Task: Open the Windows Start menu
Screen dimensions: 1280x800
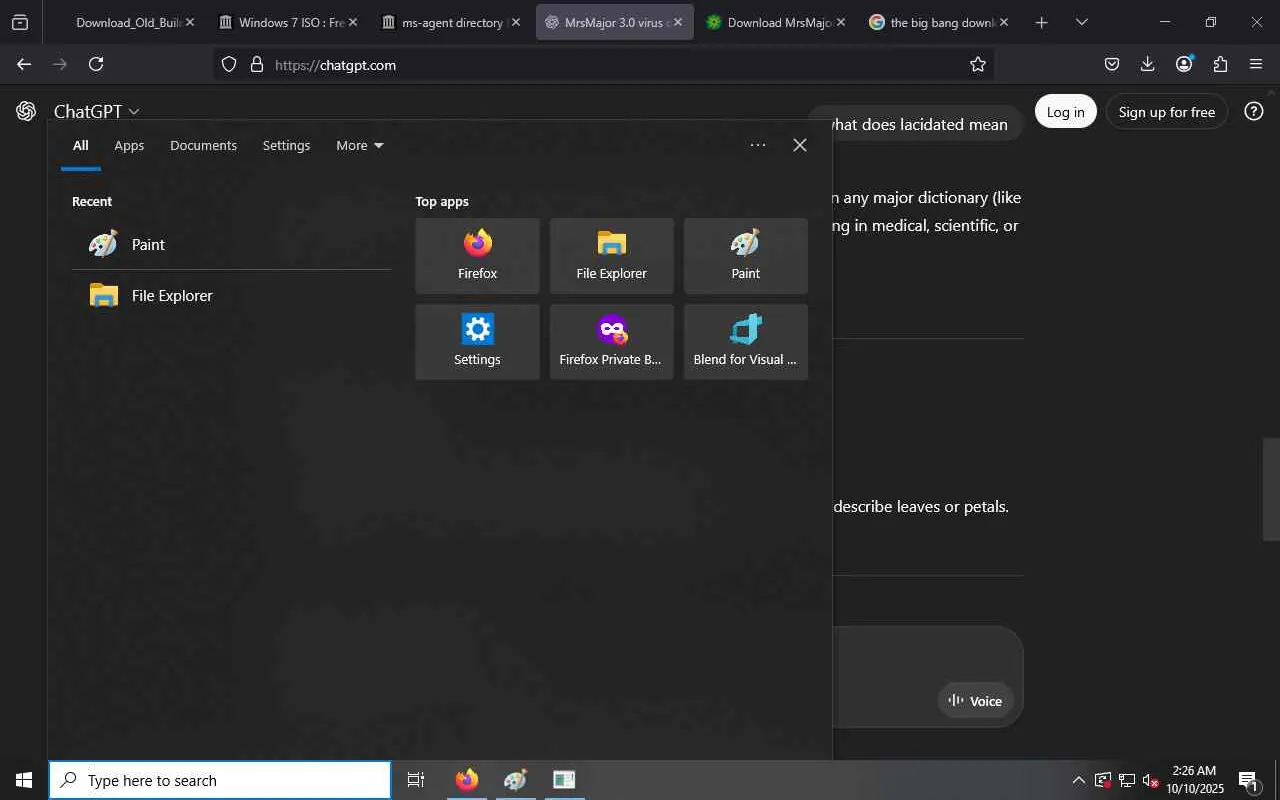Action: 24,780
